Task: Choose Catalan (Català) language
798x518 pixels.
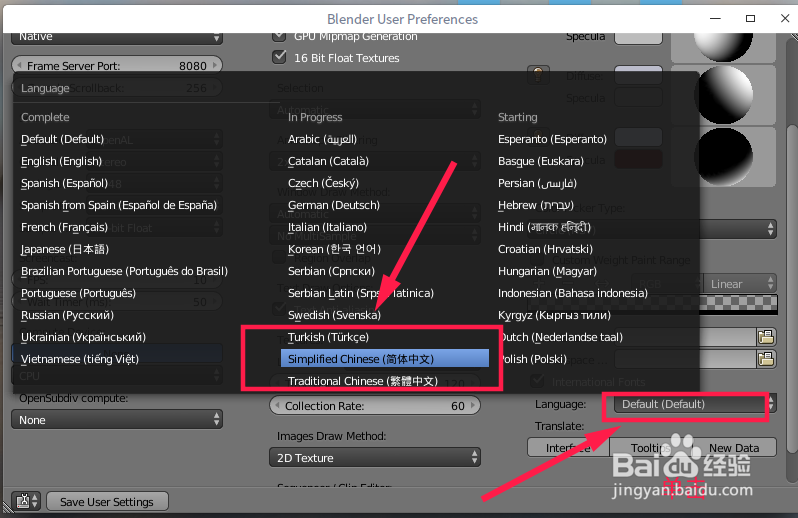Action: click(328, 161)
